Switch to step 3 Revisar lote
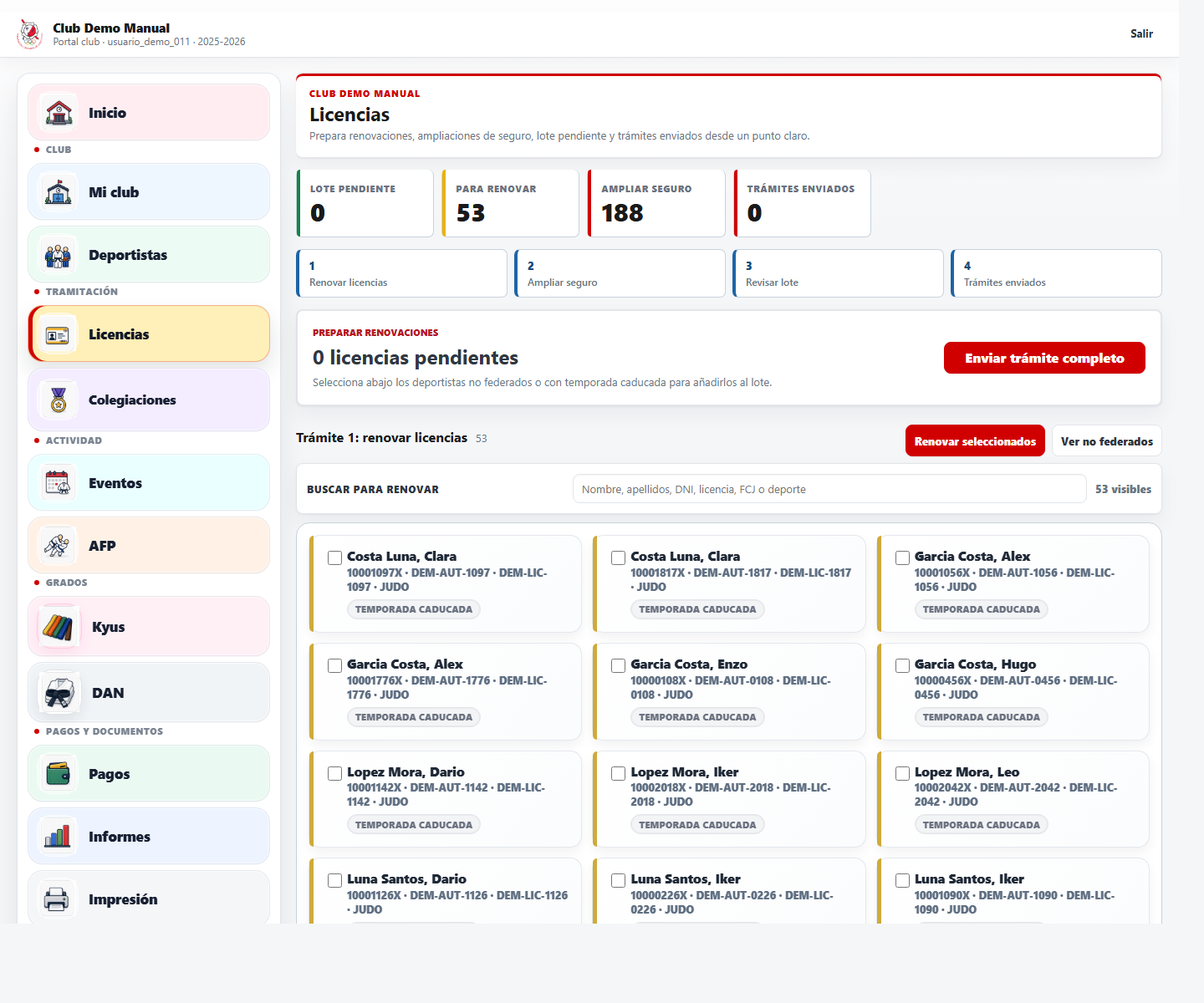 pyautogui.click(x=839, y=273)
